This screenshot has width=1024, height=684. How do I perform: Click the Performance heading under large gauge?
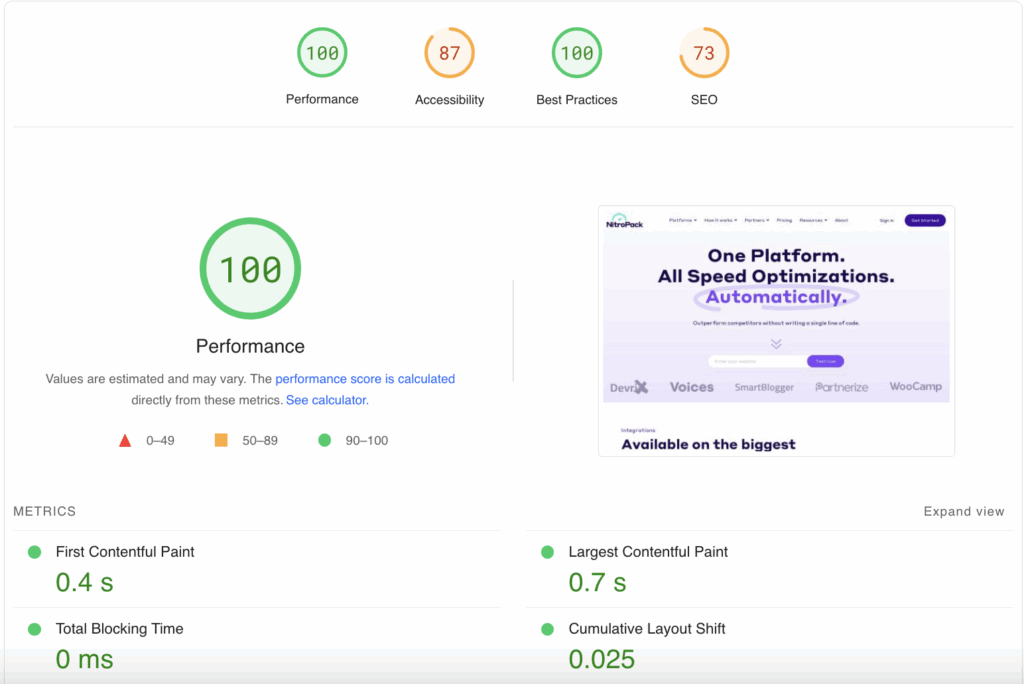[250, 346]
